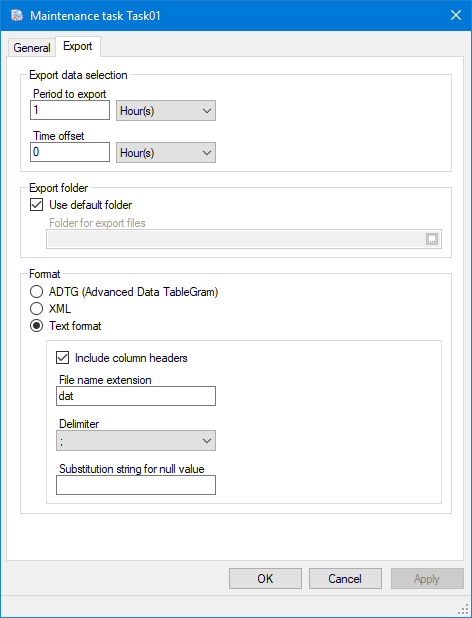Focus the Period to export value field
The height and width of the screenshot is (618, 472).
pos(70,110)
